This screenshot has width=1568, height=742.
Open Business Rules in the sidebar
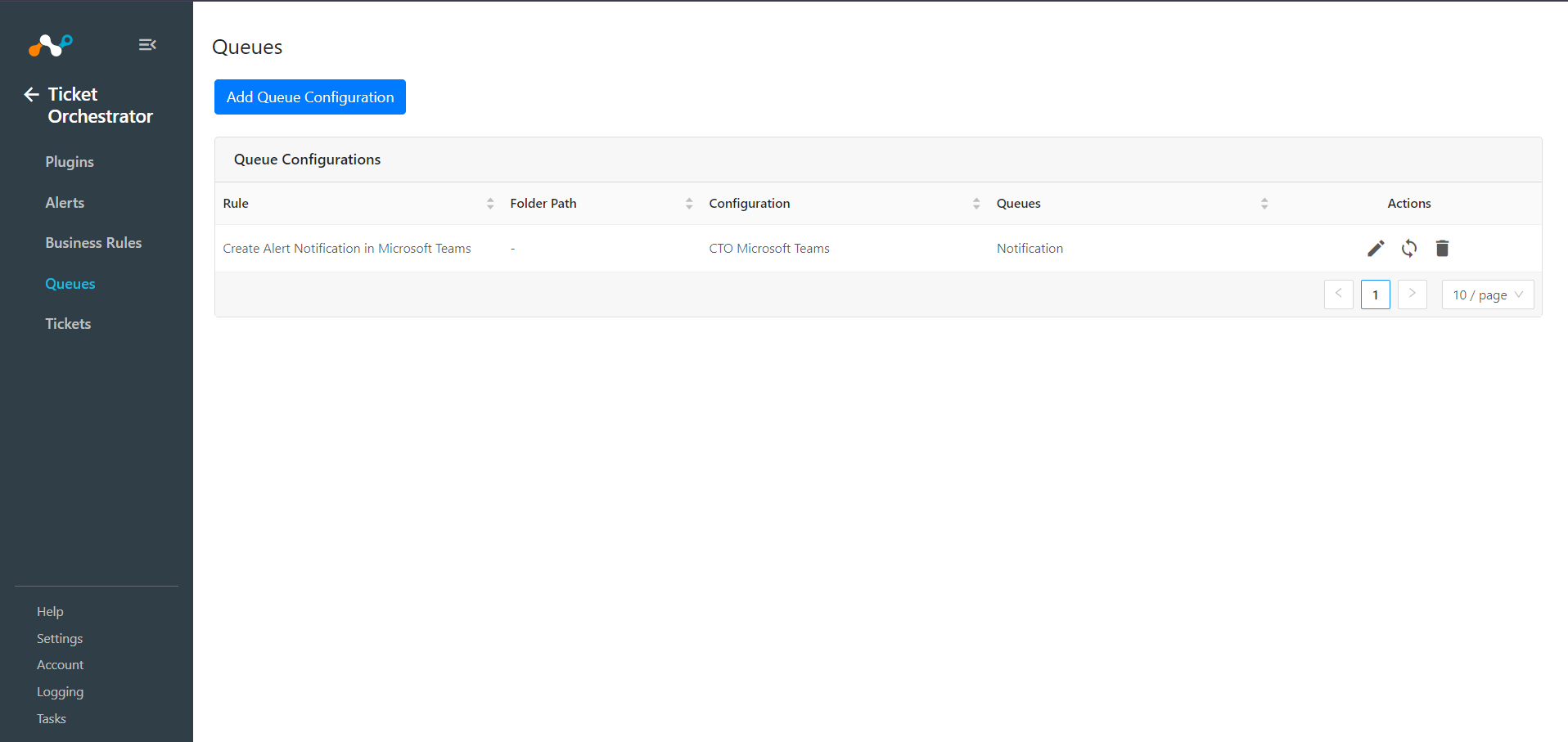coord(93,243)
